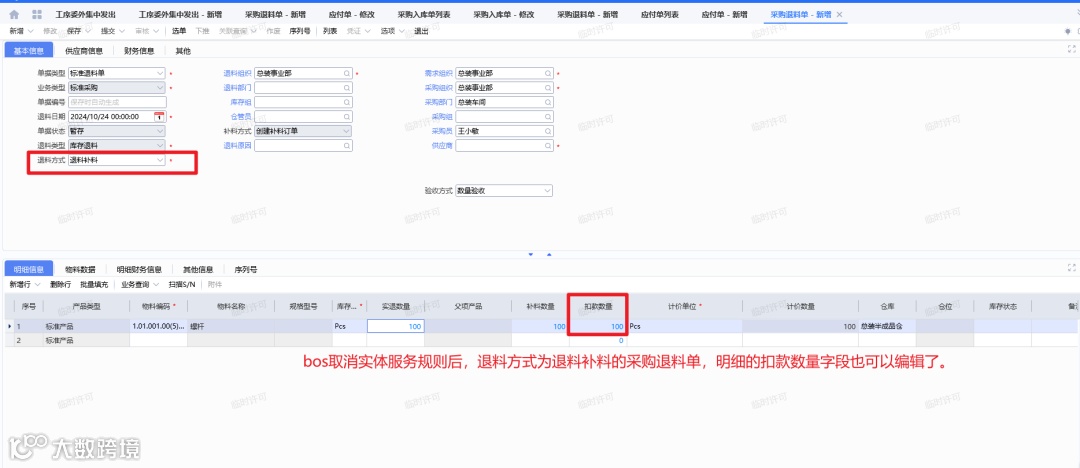Click the 退出 toolbar button
1080x468 pixels.
tap(422, 31)
